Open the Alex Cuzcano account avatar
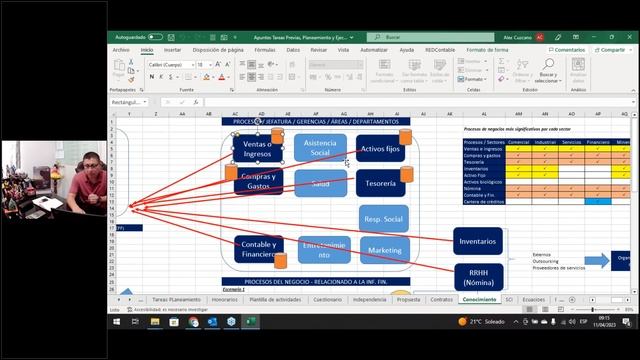Viewport: 640px width, 360px height. click(x=540, y=37)
